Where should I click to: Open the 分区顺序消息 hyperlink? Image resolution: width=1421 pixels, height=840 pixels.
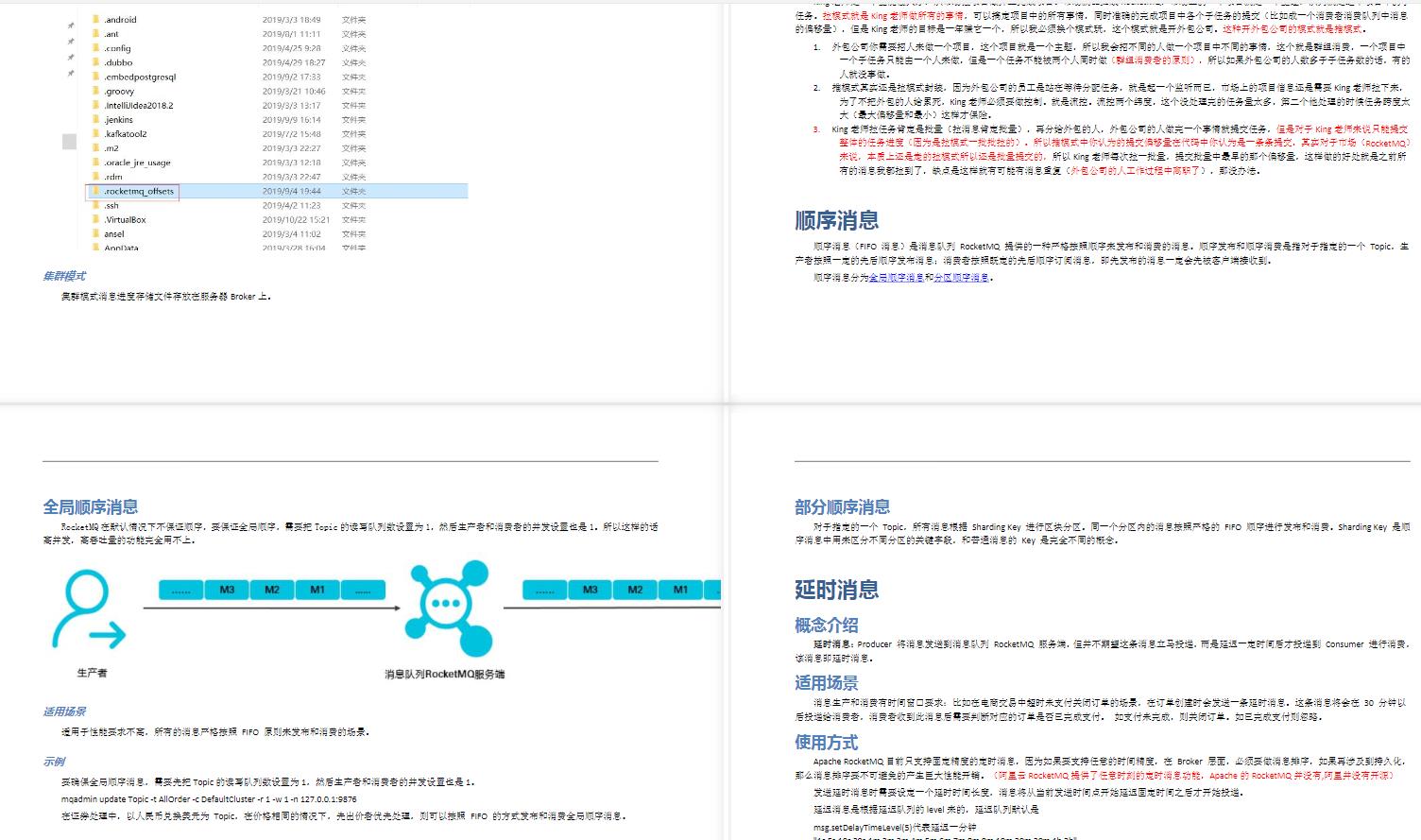point(961,278)
